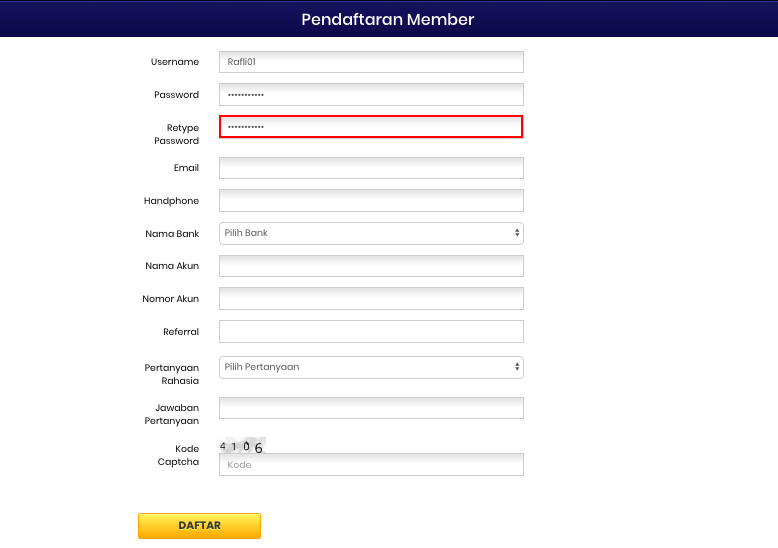Focus the Password input field
The height and width of the screenshot is (548, 778).
click(371, 95)
